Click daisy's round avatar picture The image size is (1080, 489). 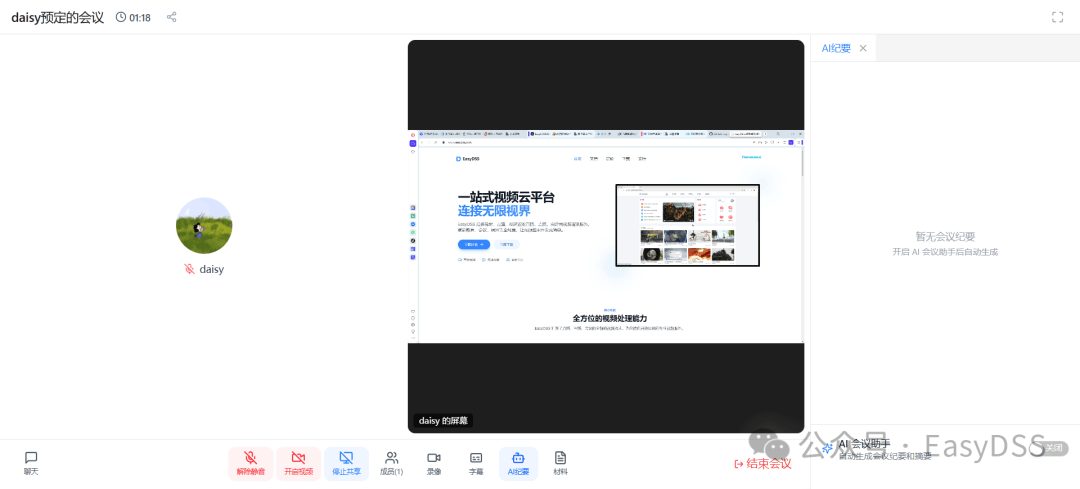[204, 225]
